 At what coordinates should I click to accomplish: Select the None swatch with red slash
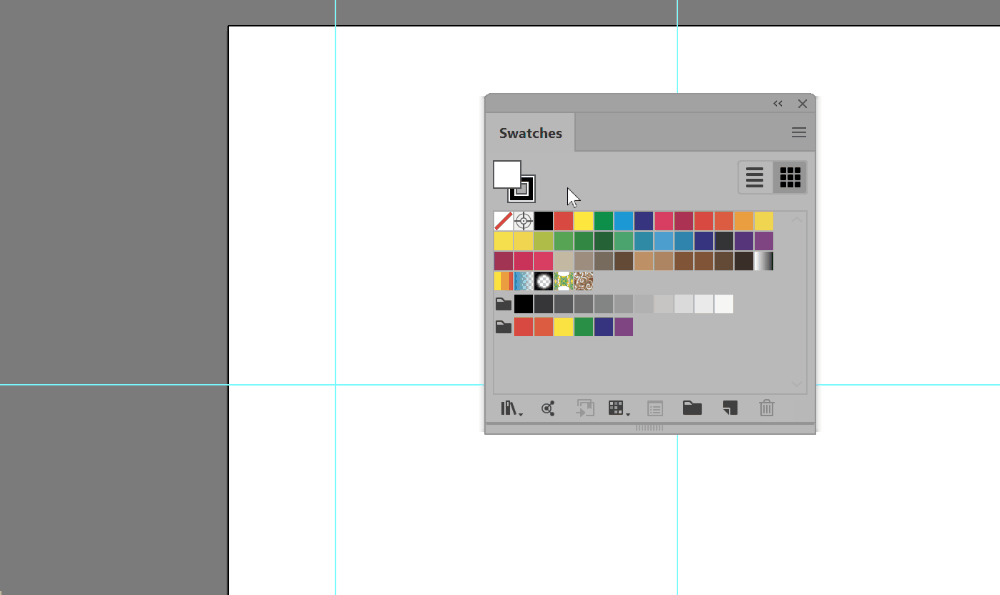coord(503,221)
